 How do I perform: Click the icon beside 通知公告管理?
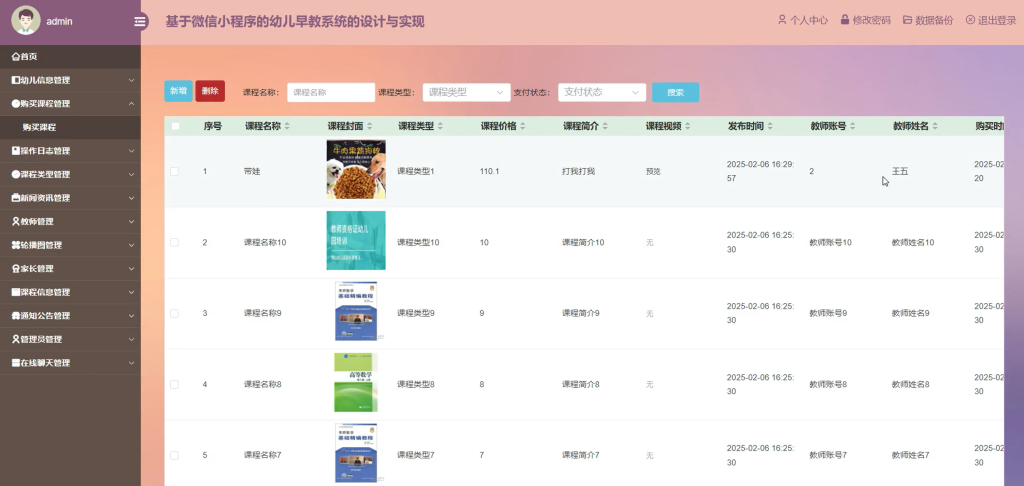click(x=16, y=316)
